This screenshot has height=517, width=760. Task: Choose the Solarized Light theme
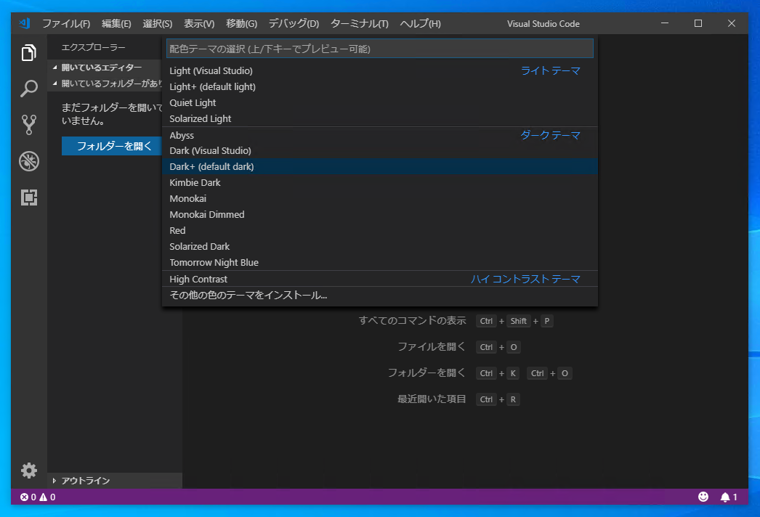click(380, 119)
